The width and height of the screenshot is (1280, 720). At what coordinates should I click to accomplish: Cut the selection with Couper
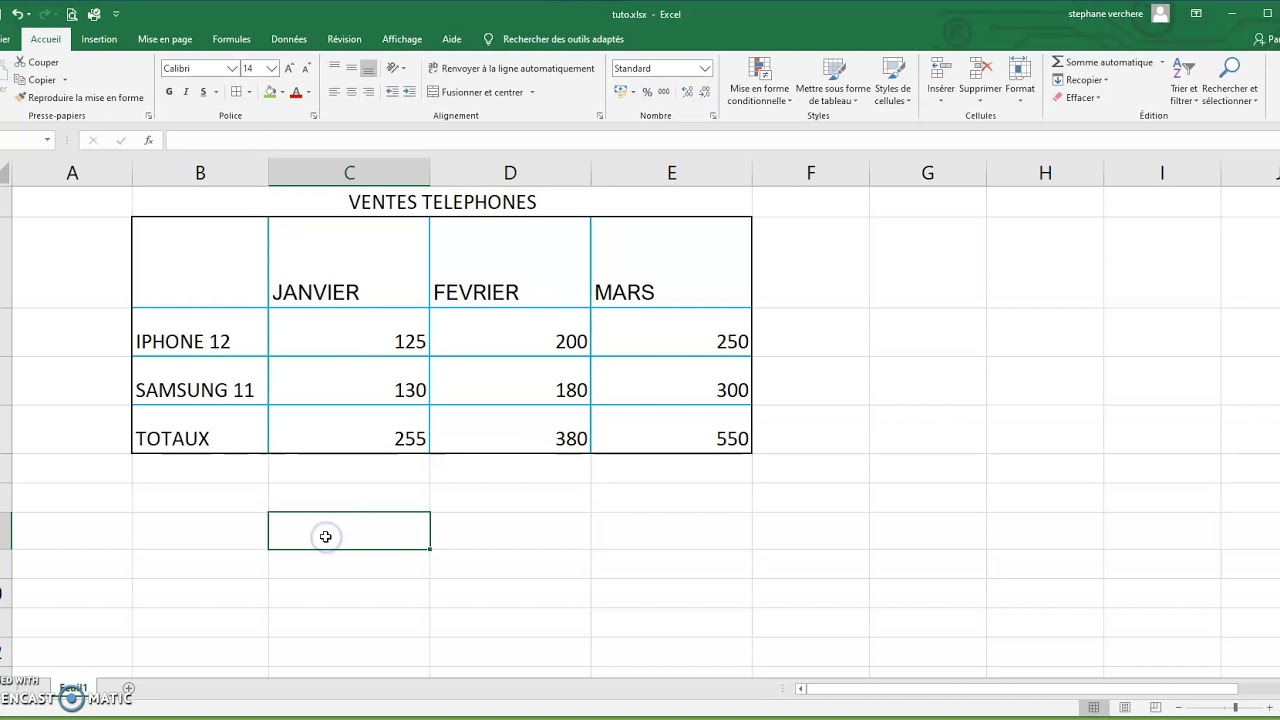coord(37,62)
